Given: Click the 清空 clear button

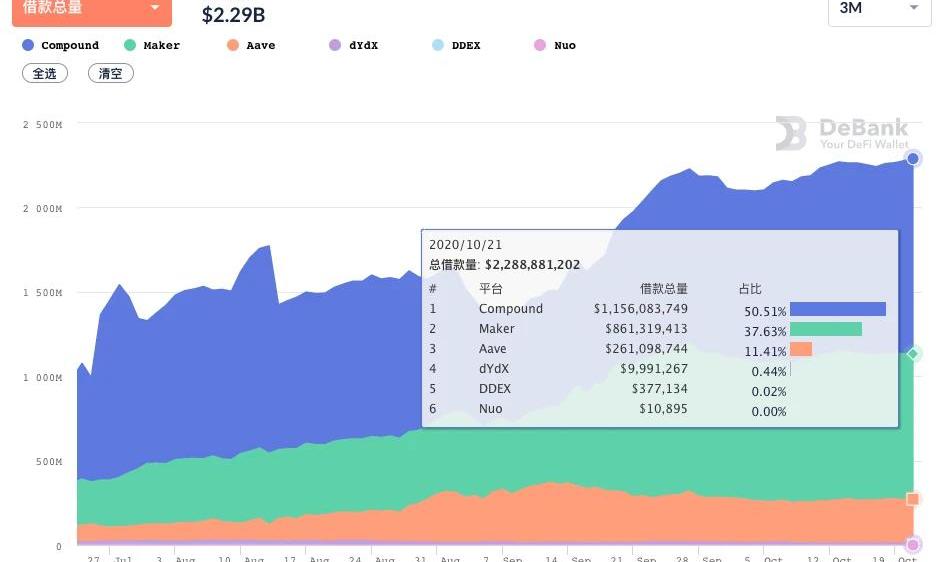Looking at the screenshot, I should 111,73.
